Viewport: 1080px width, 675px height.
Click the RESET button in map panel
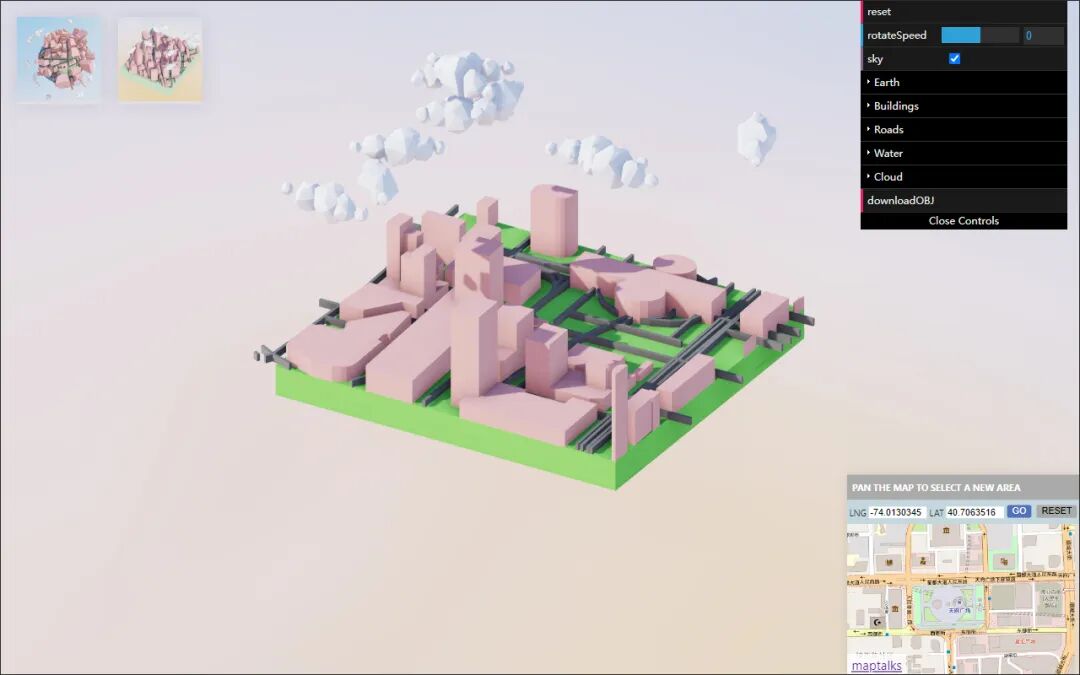pos(1056,511)
